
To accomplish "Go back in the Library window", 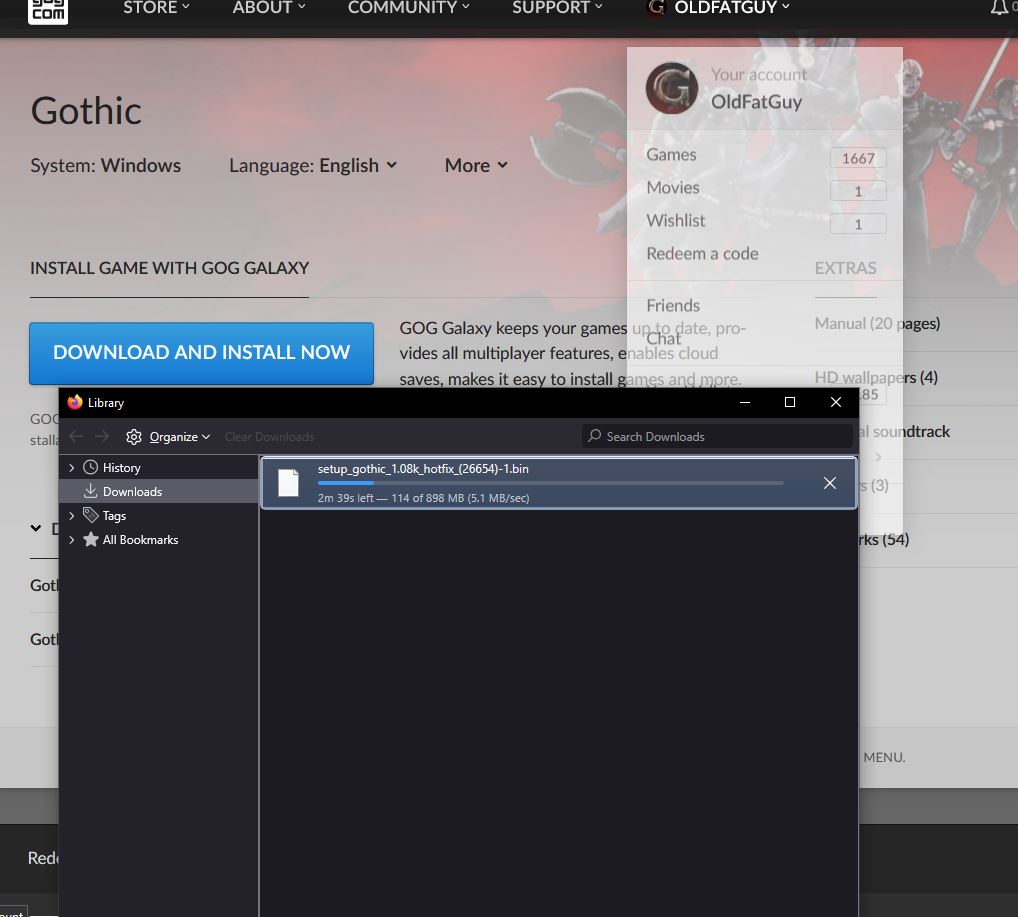I will pyautogui.click(x=76, y=436).
